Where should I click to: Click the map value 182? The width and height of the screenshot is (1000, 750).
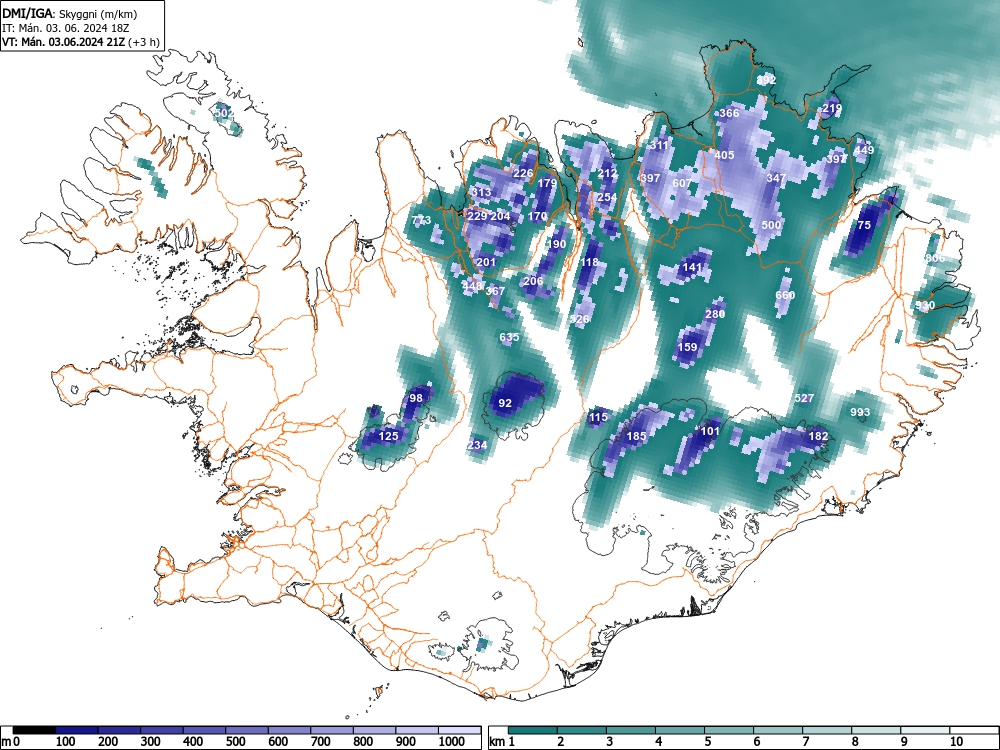point(818,436)
